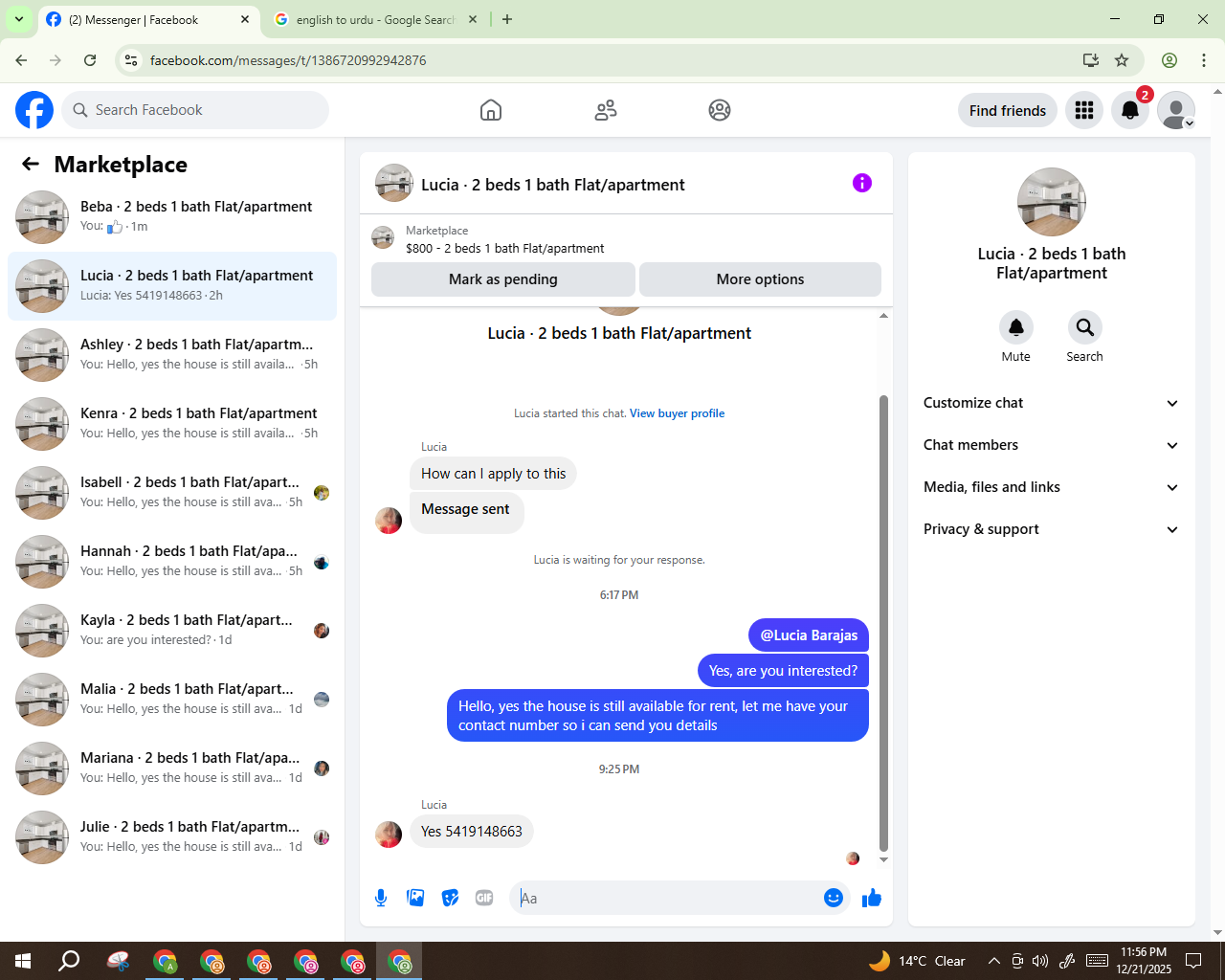Open the Kayla conversation

(172, 631)
